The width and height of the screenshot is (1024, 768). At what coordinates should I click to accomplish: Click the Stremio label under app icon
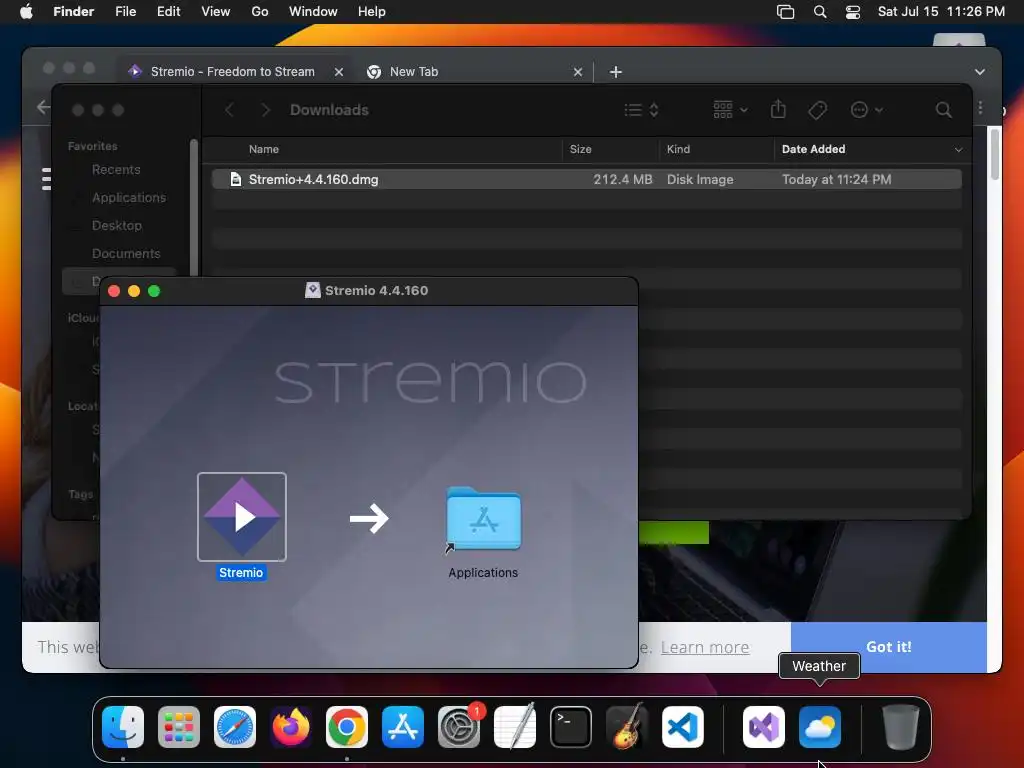tap(241, 573)
